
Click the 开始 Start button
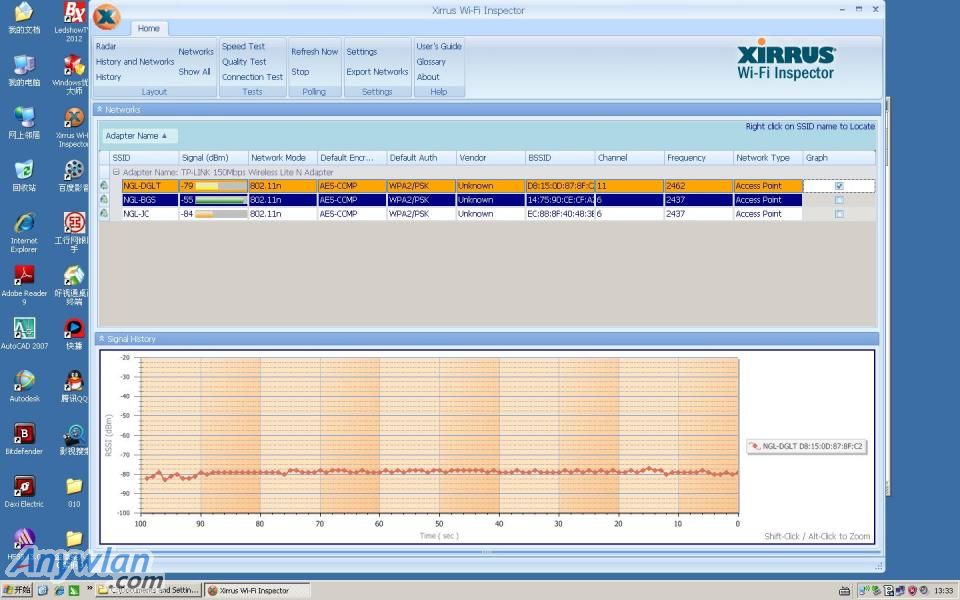[x=17, y=590]
